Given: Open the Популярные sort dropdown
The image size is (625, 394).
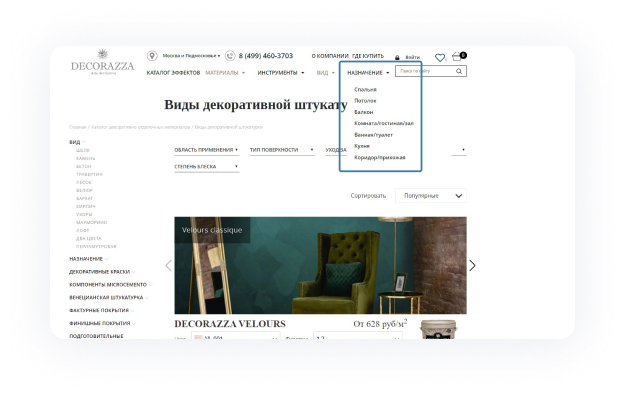Looking at the screenshot, I should [x=431, y=196].
